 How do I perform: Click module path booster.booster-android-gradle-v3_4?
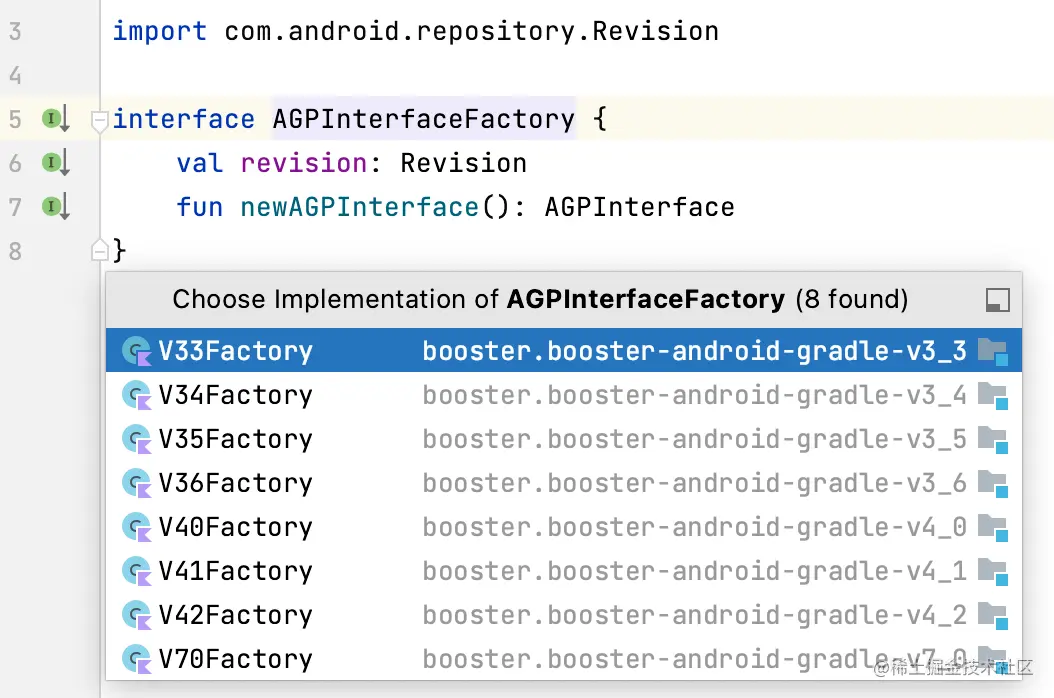pos(694,395)
